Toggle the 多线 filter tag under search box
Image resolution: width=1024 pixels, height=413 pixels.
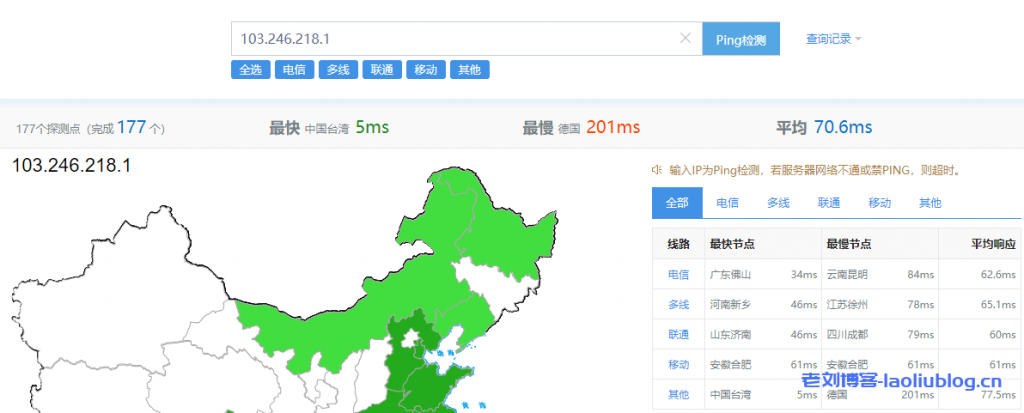coord(337,70)
